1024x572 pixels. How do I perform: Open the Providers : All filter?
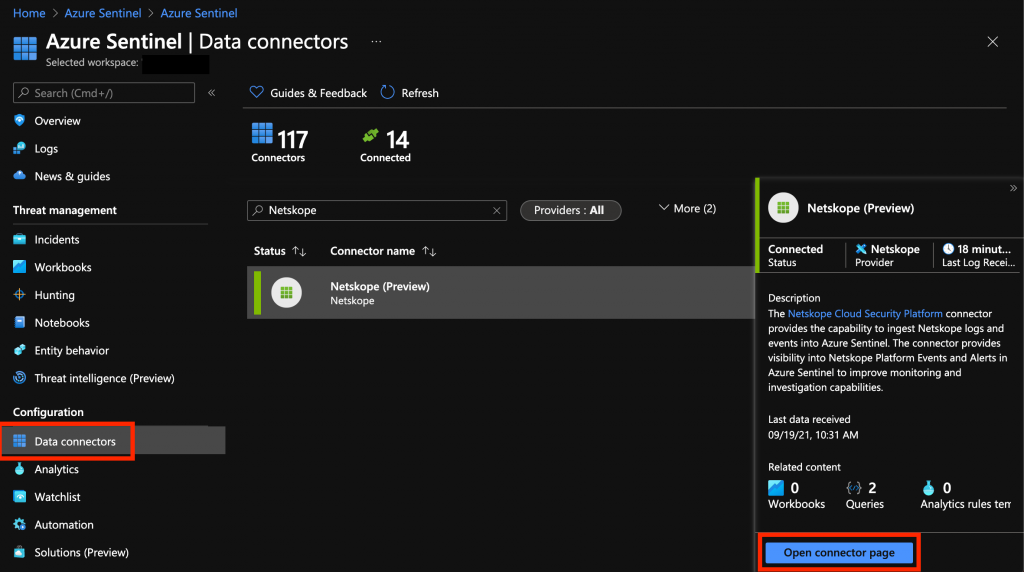point(570,210)
